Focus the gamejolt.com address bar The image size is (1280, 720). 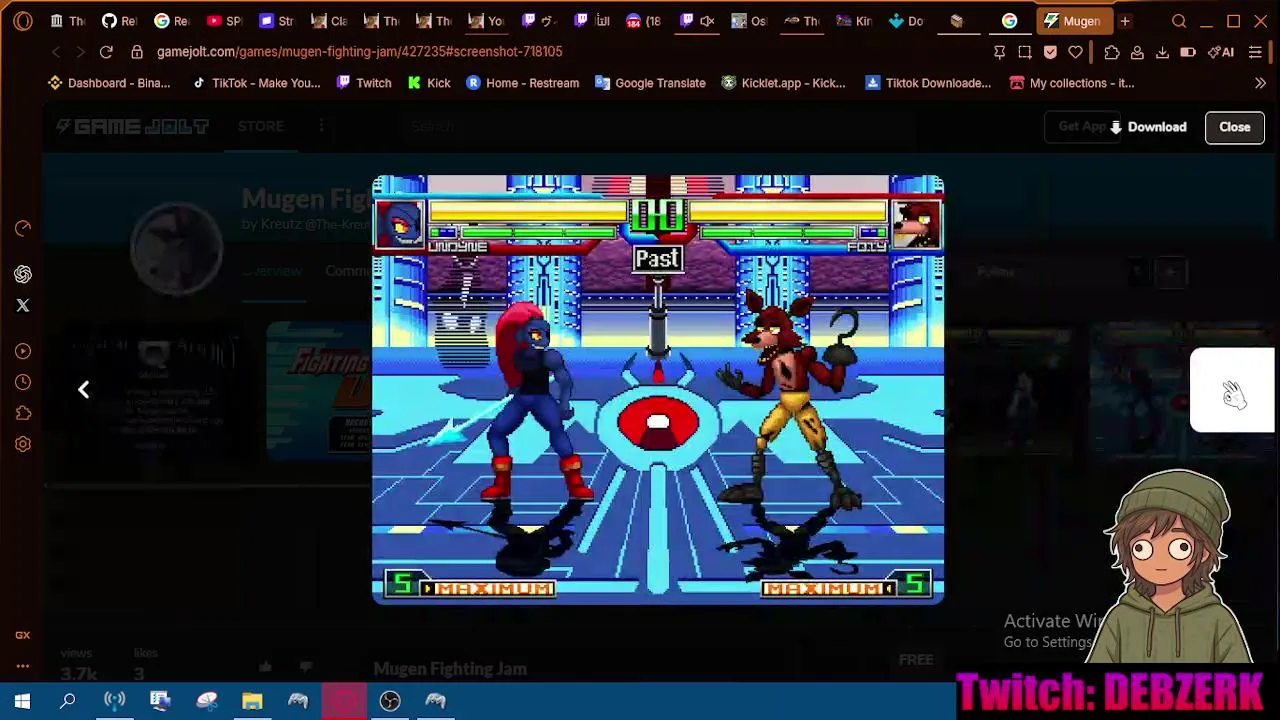pos(360,52)
